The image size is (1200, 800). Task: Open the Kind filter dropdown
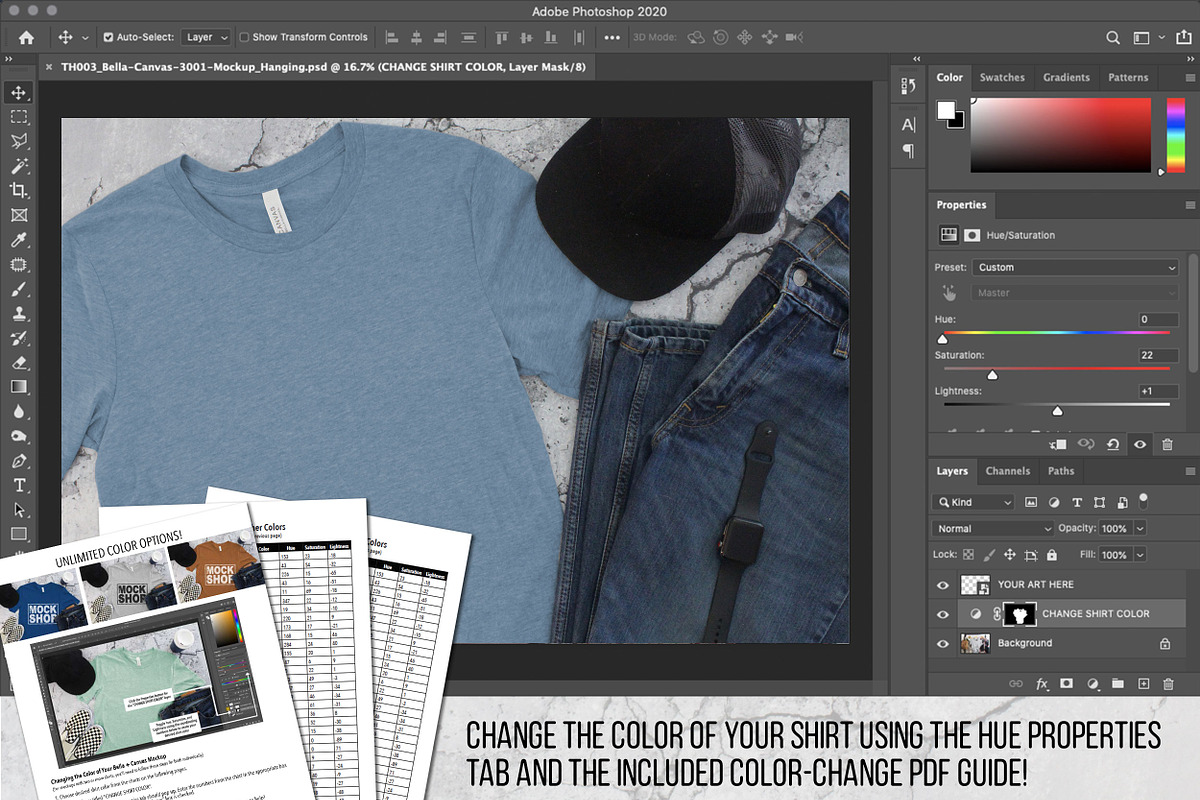974,502
